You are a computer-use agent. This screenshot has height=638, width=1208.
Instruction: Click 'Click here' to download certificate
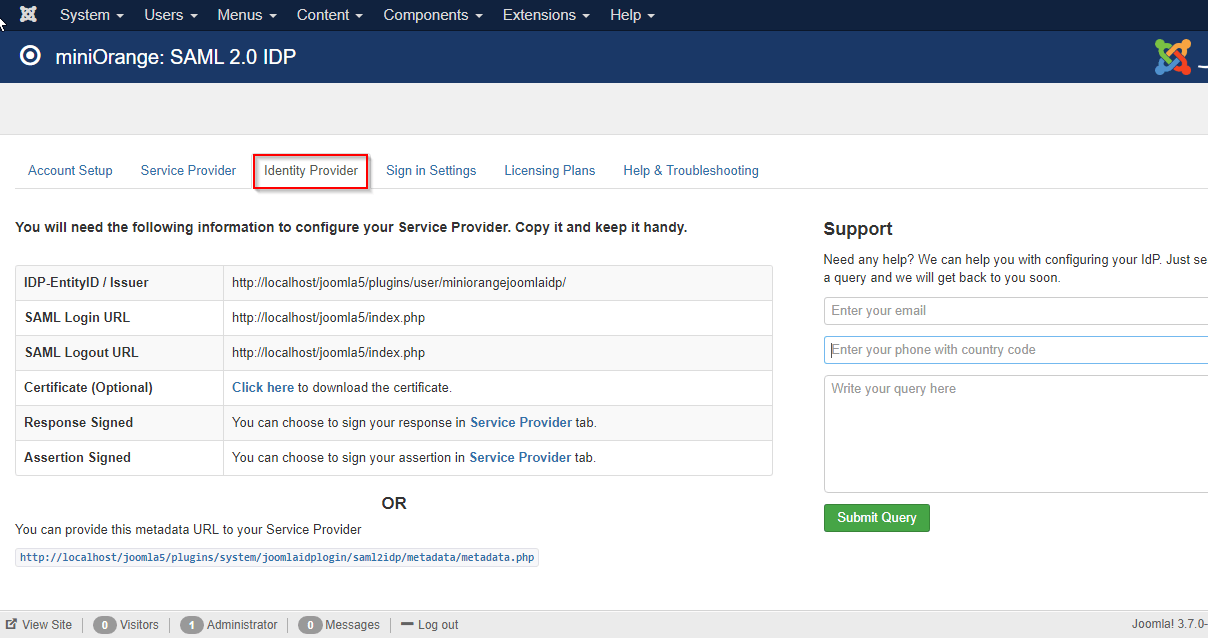click(263, 387)
